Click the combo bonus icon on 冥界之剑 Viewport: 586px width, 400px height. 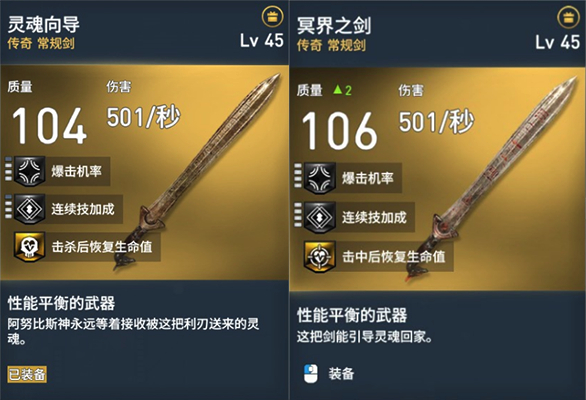click(x=320, y=217)
